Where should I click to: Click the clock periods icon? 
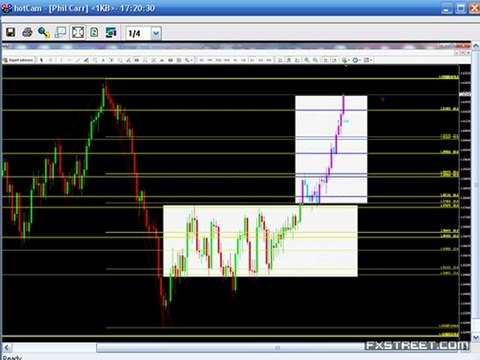tap(355, 60)
